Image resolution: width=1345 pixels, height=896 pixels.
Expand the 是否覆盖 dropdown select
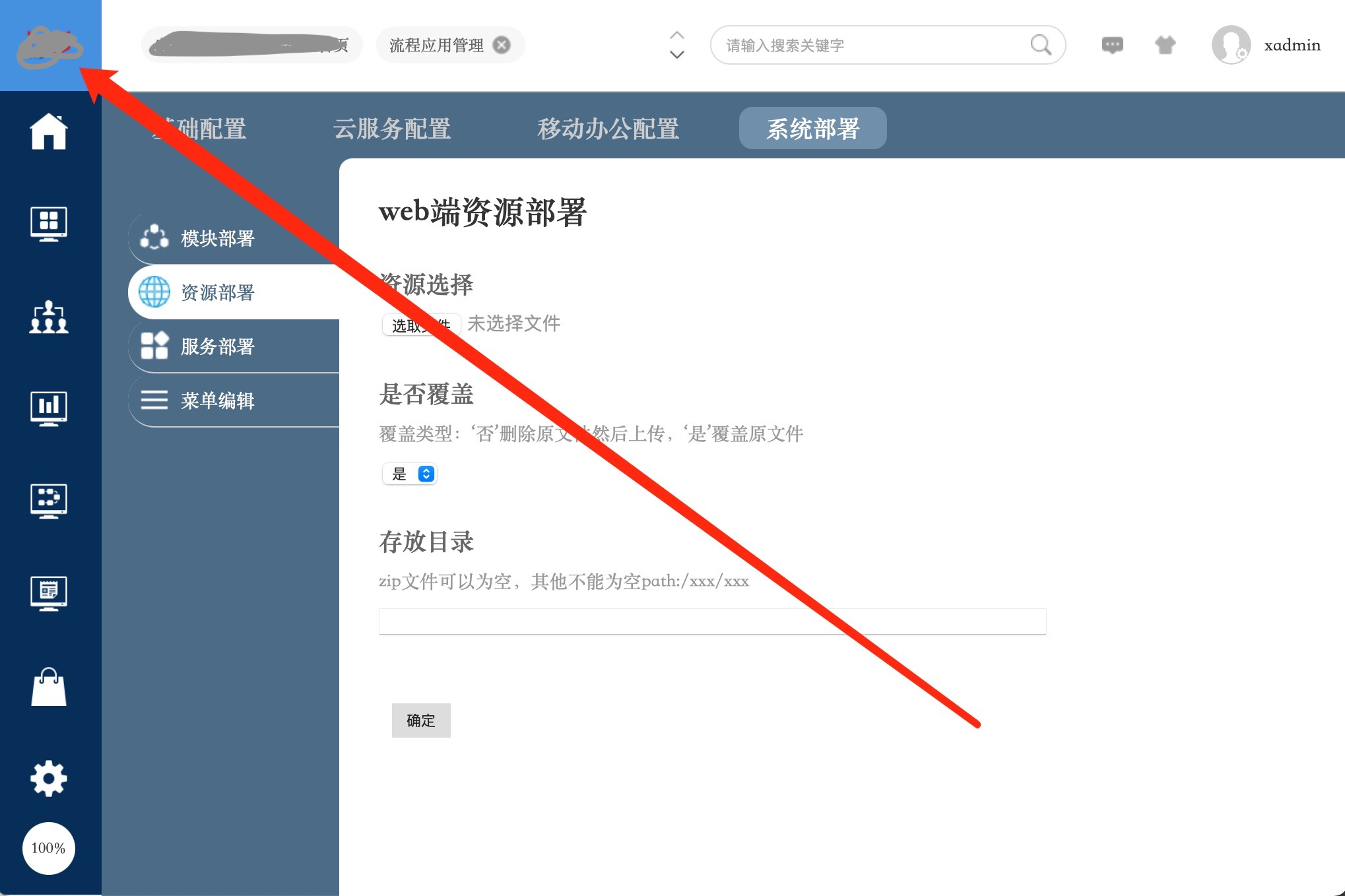pyautogui.click(x=409, y=474)
